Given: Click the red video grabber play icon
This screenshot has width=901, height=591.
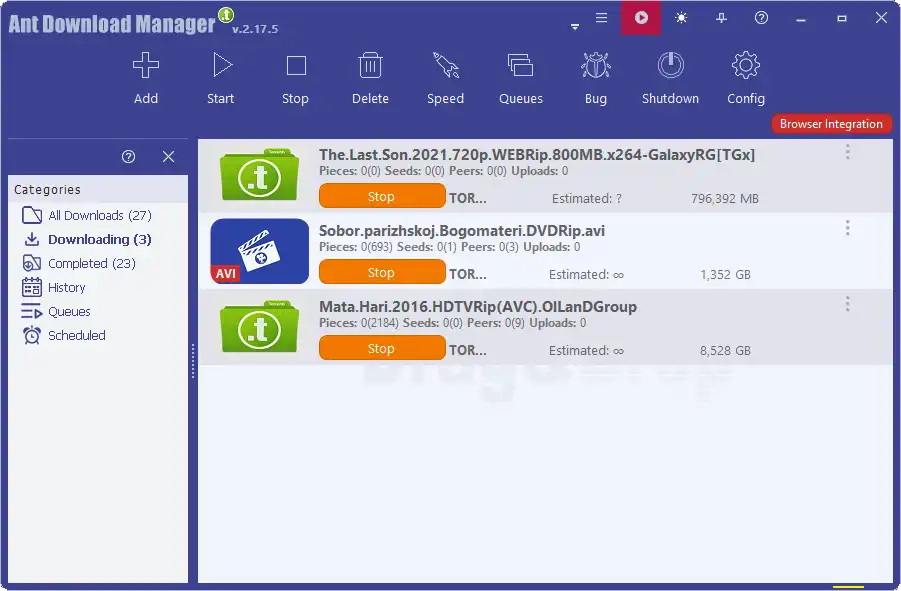Looking at the screenshot, I should 641,18.
